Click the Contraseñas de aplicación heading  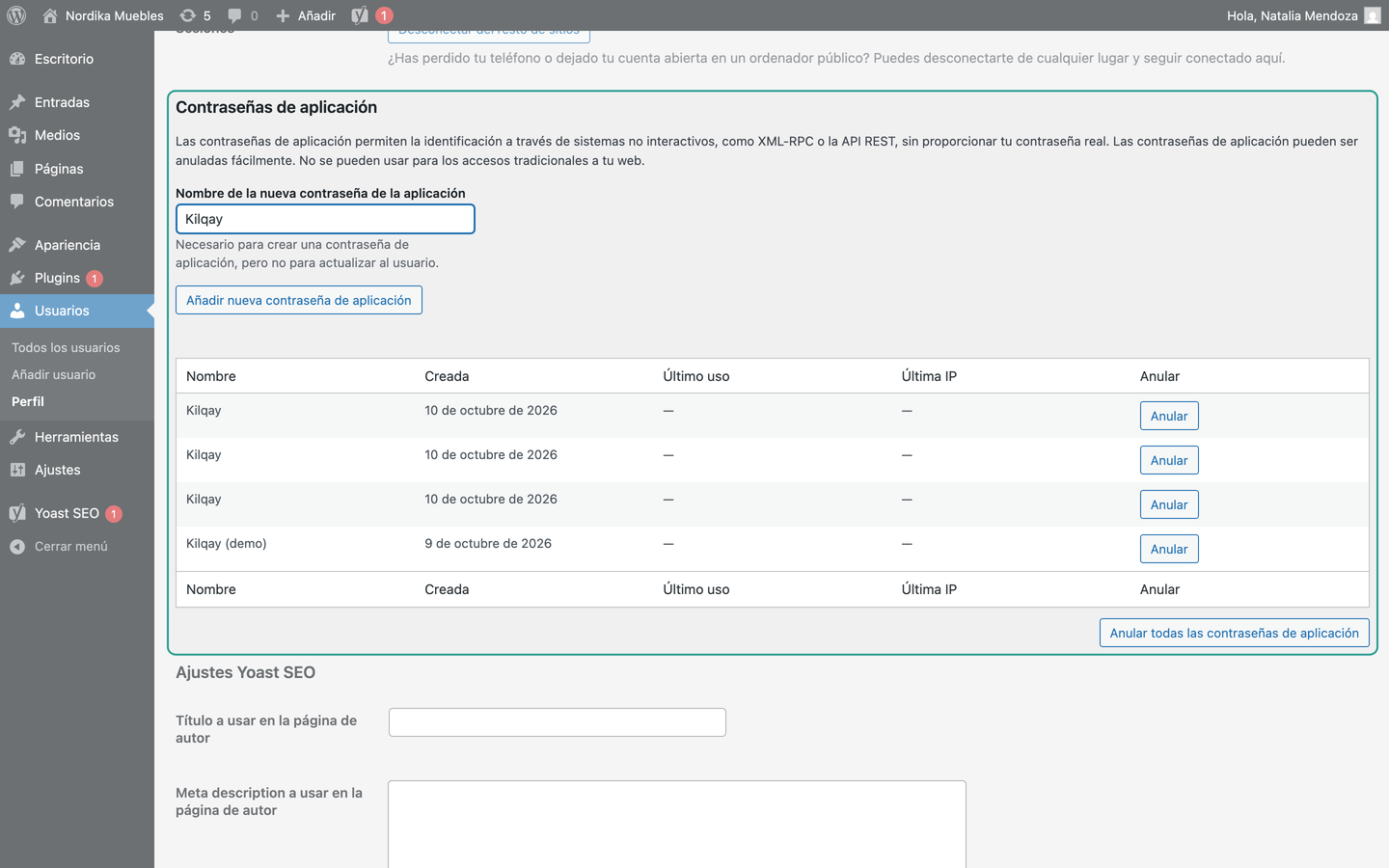point(276,107)
